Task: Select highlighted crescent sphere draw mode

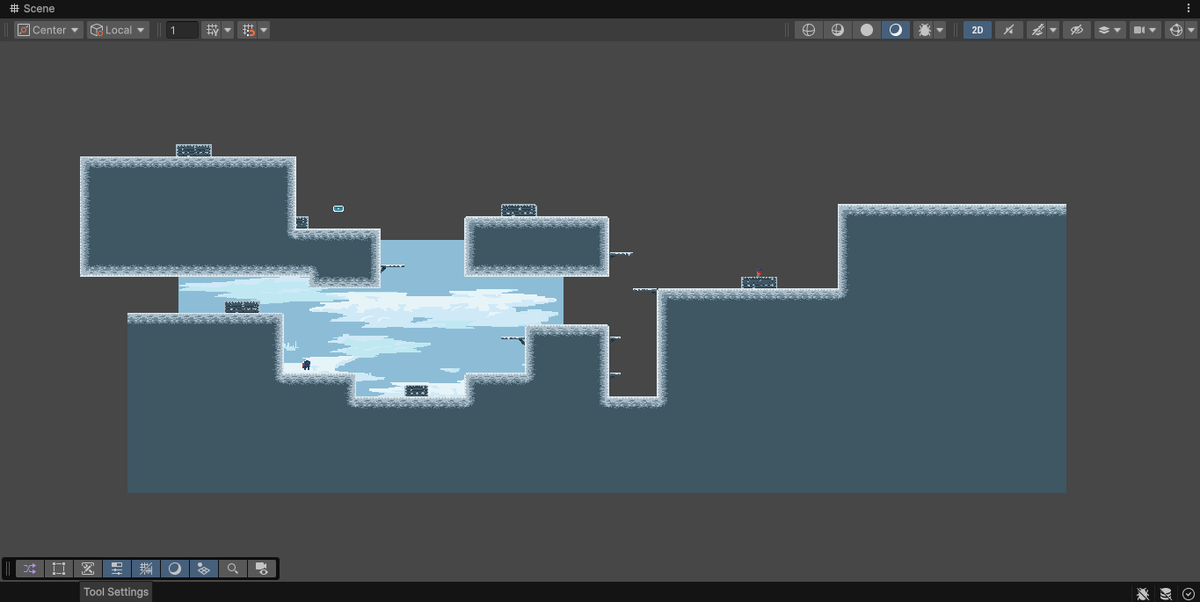Action: click(x=896, y=30)
